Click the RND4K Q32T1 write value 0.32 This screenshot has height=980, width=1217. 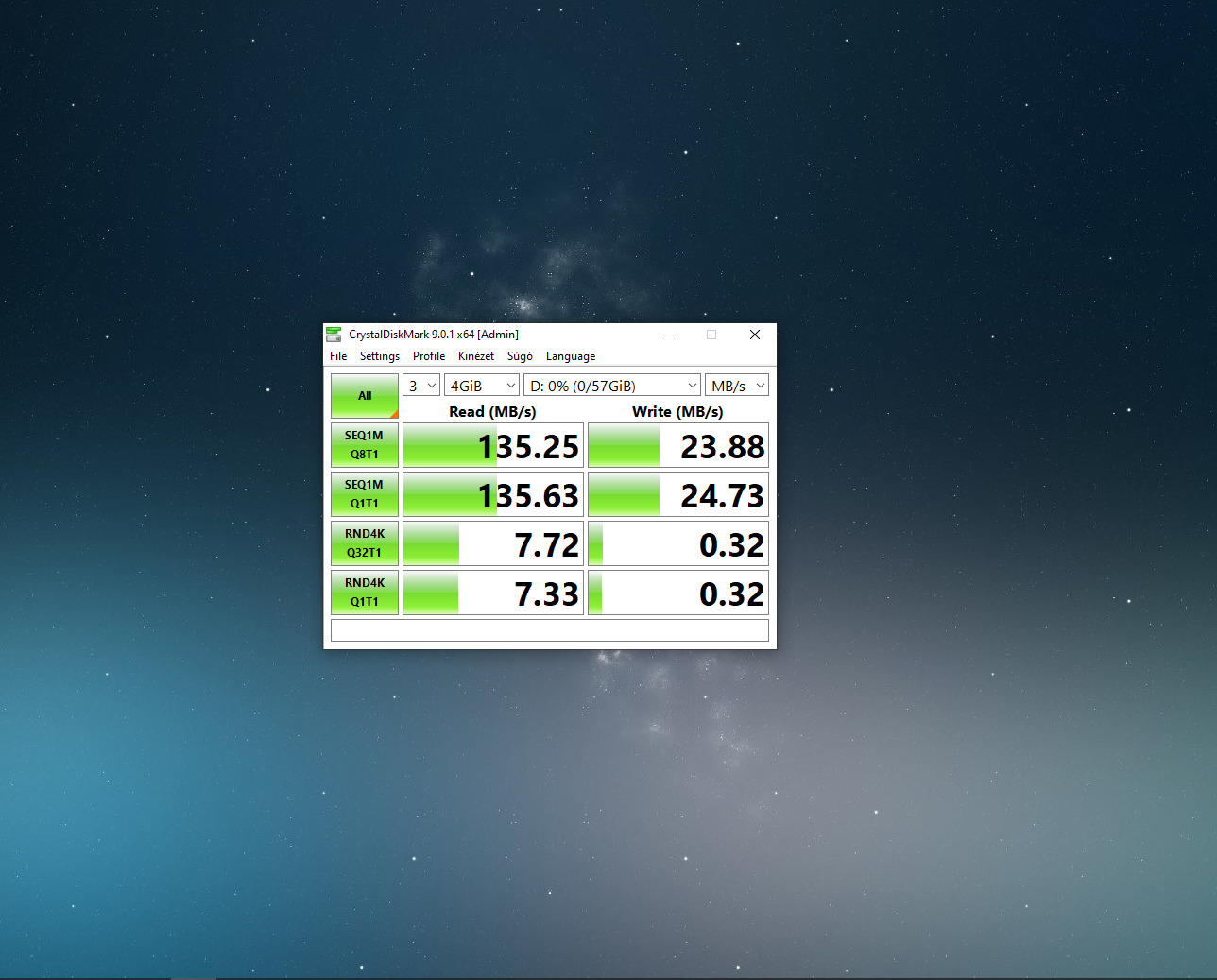click(x=678, y=543)
